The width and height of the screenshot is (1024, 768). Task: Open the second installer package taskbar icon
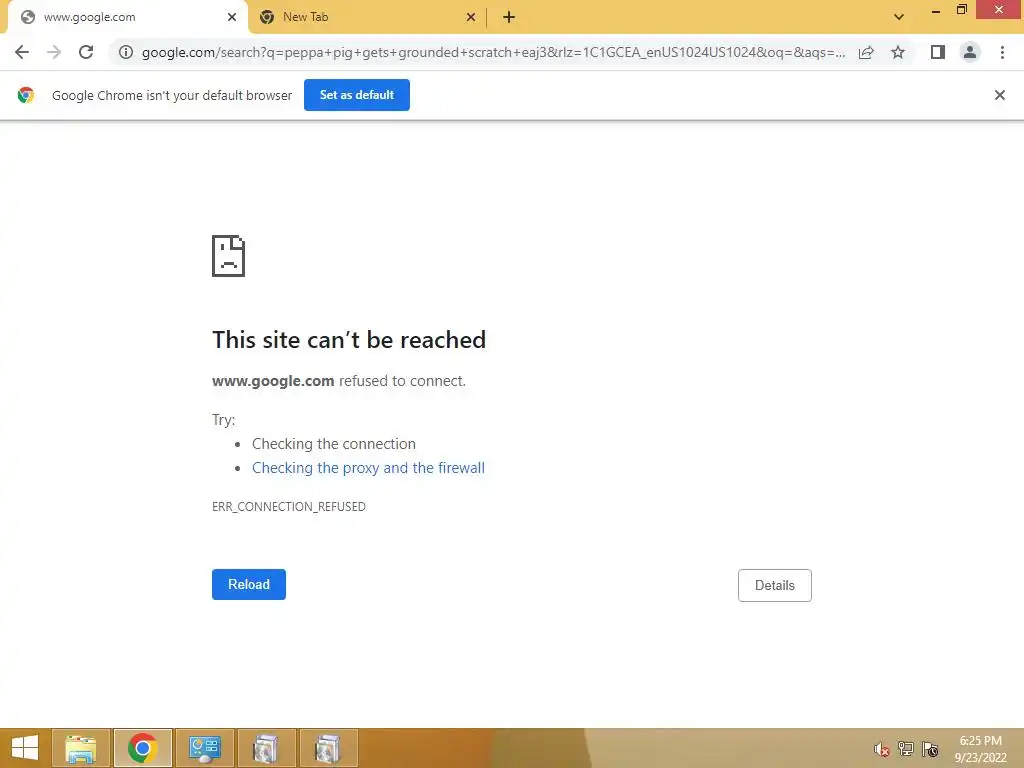pyautogui.click(x=328, y=748)
